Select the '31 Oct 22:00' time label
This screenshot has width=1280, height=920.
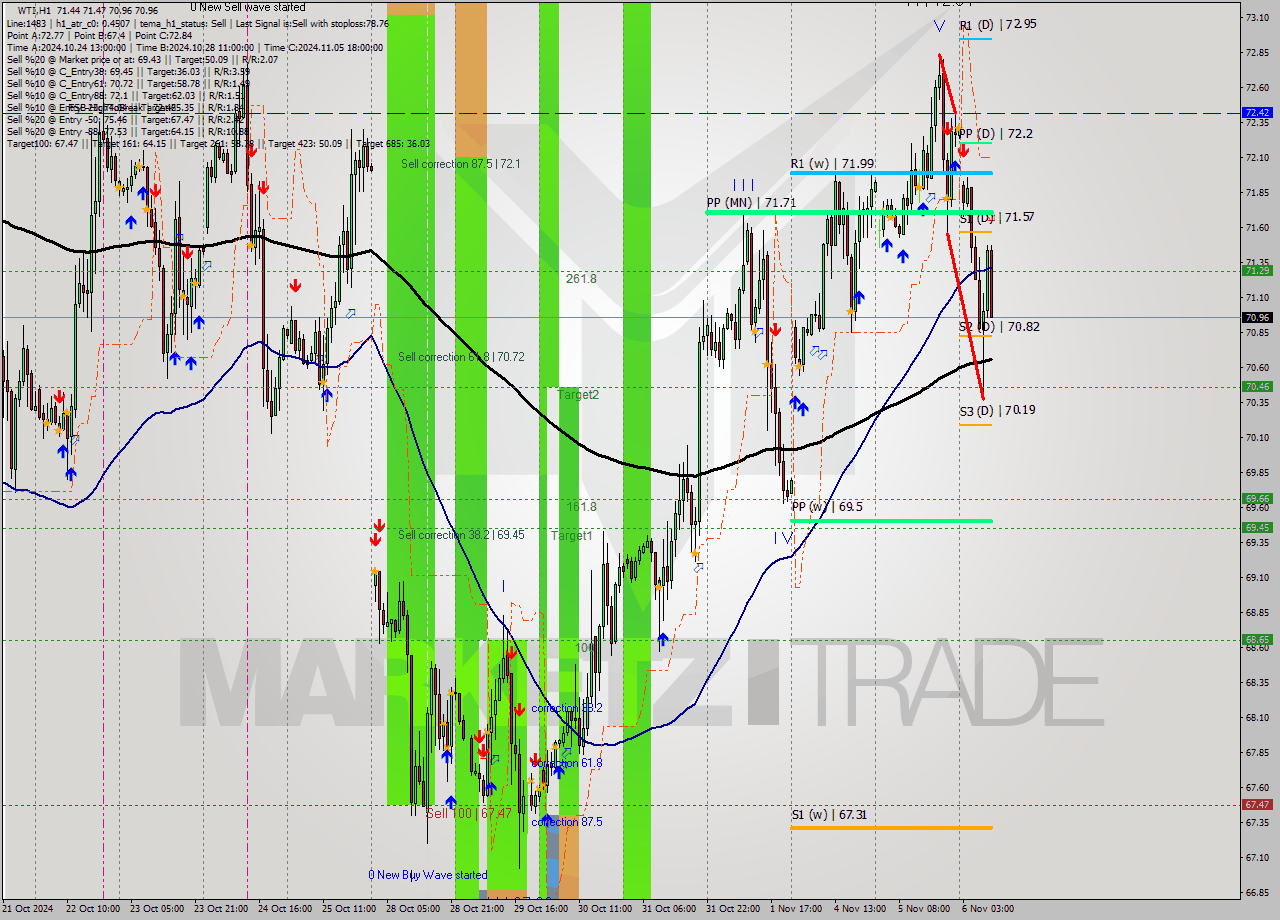click(x=733, y=909)
